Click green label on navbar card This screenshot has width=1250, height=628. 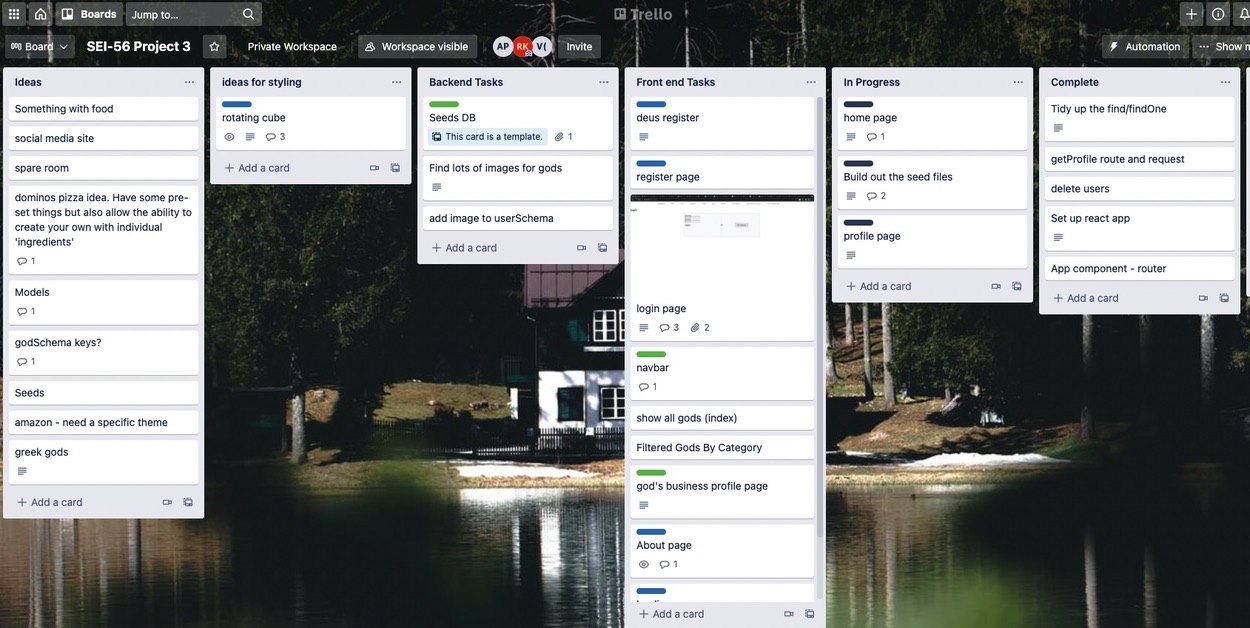pyautogui.click(x=651, y=354)
